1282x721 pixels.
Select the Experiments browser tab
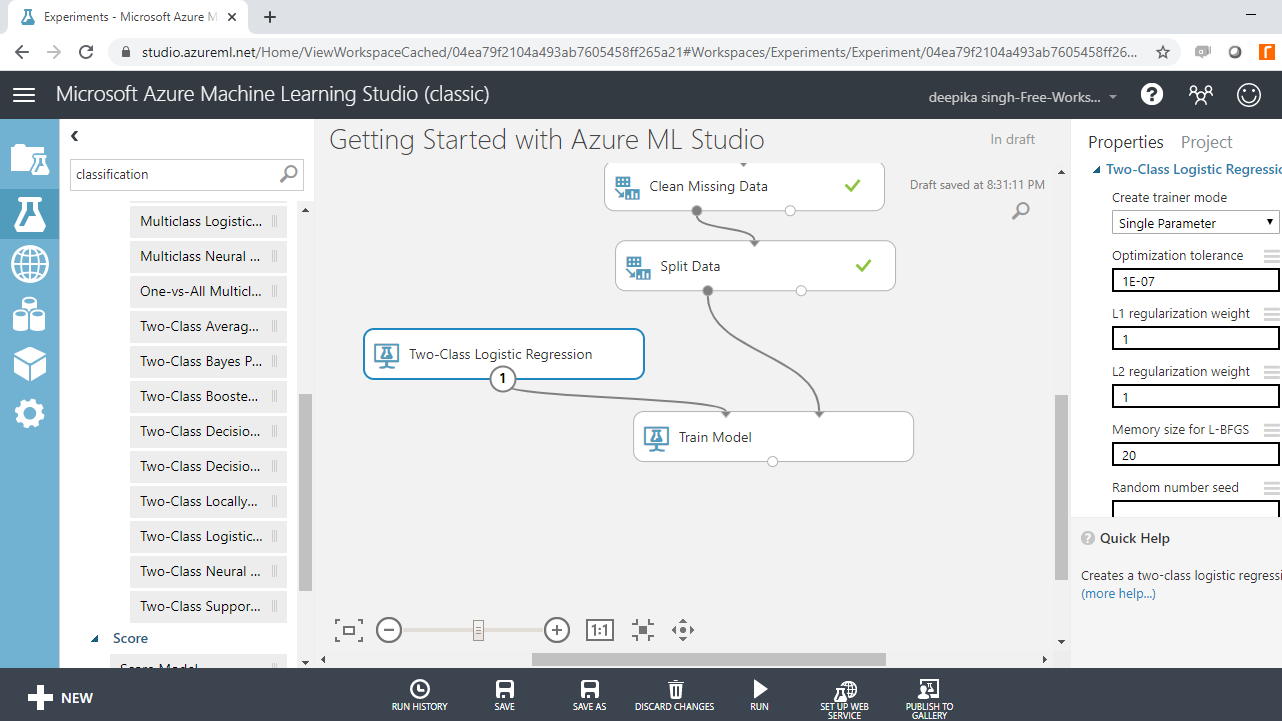pyautogui.click(x=128, y=17)
